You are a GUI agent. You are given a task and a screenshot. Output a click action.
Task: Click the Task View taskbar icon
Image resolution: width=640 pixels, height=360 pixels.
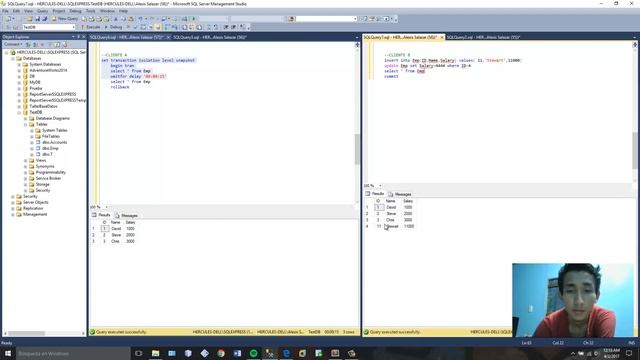click(139, 353)
